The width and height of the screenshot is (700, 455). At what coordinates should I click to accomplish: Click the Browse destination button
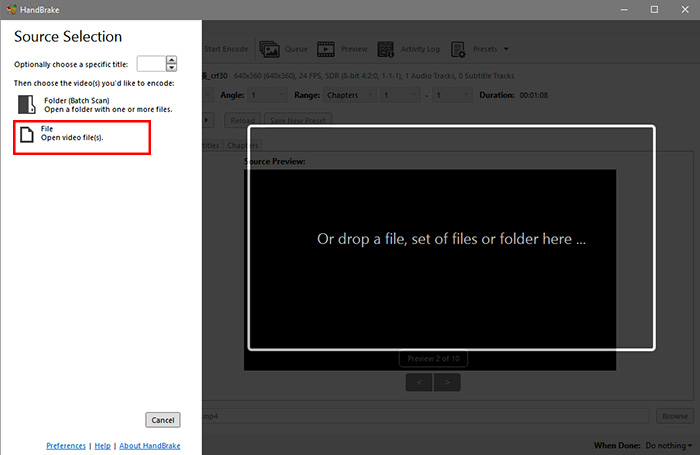[675, 416]
